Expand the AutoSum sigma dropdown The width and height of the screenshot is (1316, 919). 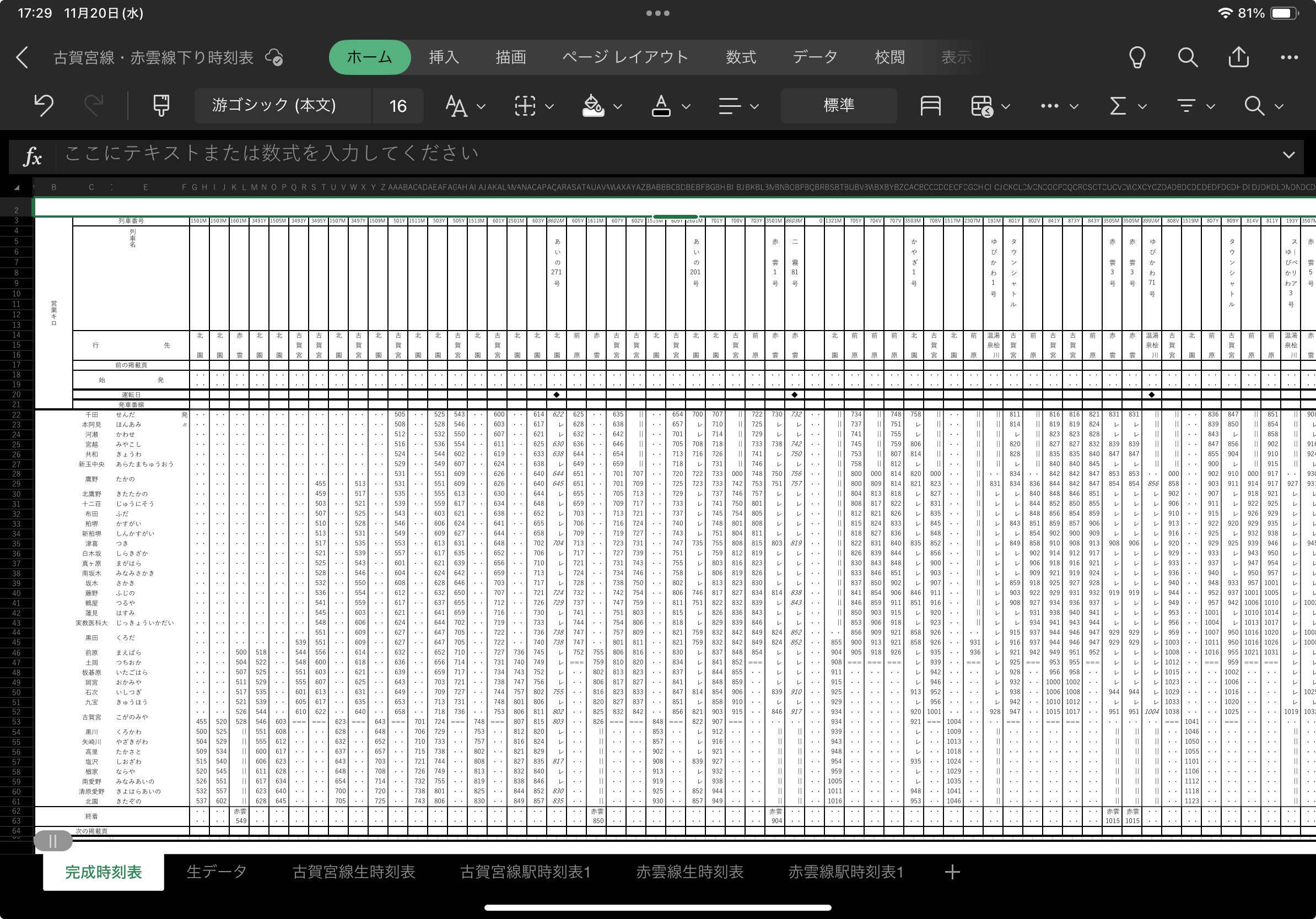click(1142, 106)
